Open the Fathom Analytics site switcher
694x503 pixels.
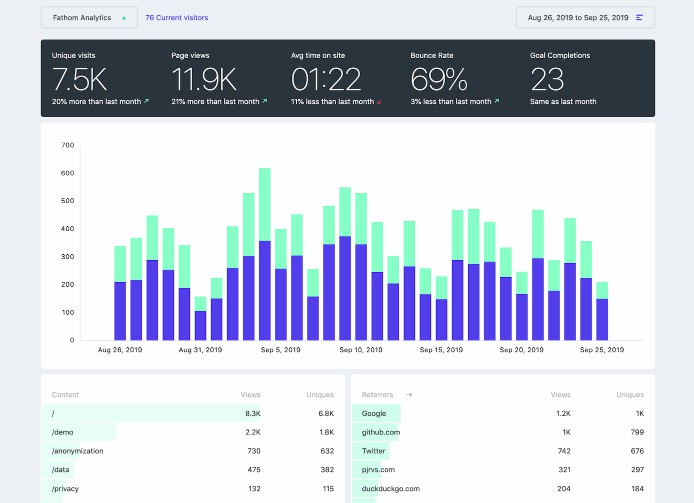tap(88, 18)
